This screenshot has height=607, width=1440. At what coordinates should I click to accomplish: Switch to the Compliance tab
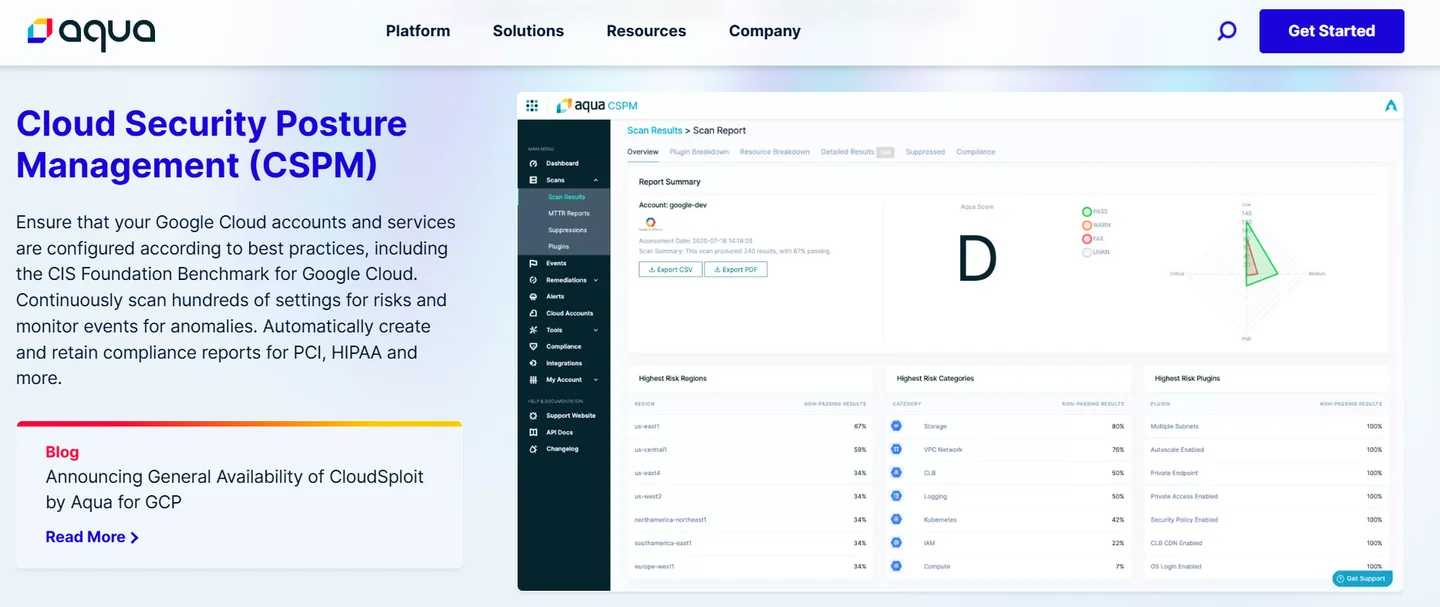[x=976, y=152]
